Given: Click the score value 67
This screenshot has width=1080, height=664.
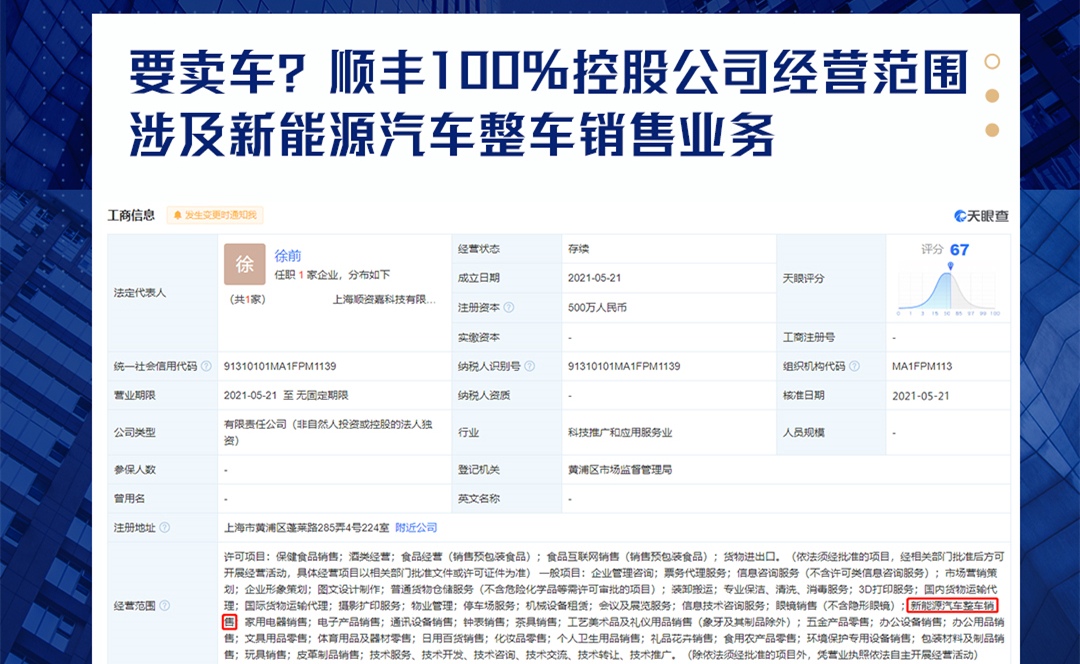Looking at the screenshot, I should tap(959, 250).
